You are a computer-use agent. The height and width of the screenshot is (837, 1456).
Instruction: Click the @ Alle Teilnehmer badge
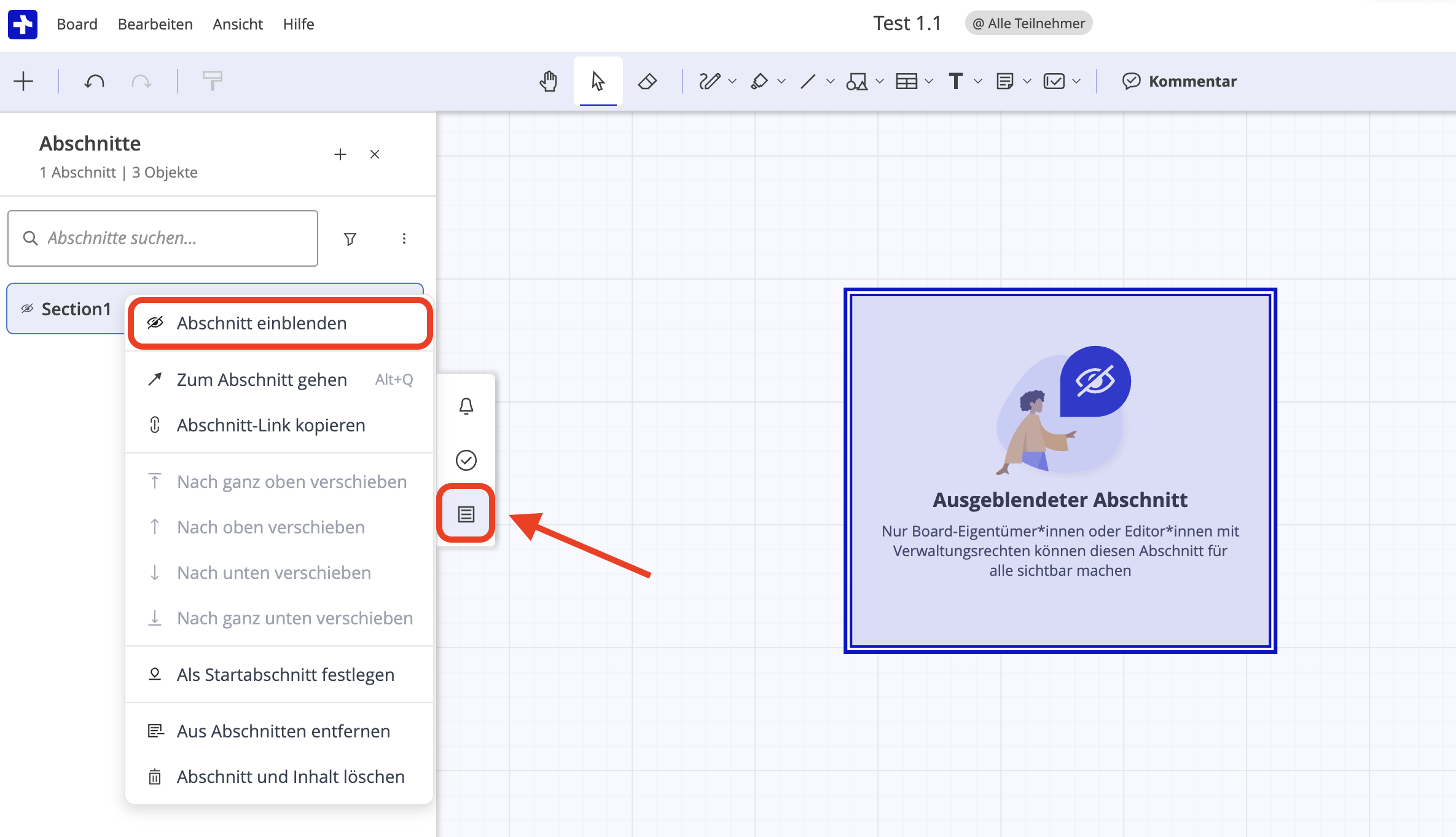pos(1028,23)
